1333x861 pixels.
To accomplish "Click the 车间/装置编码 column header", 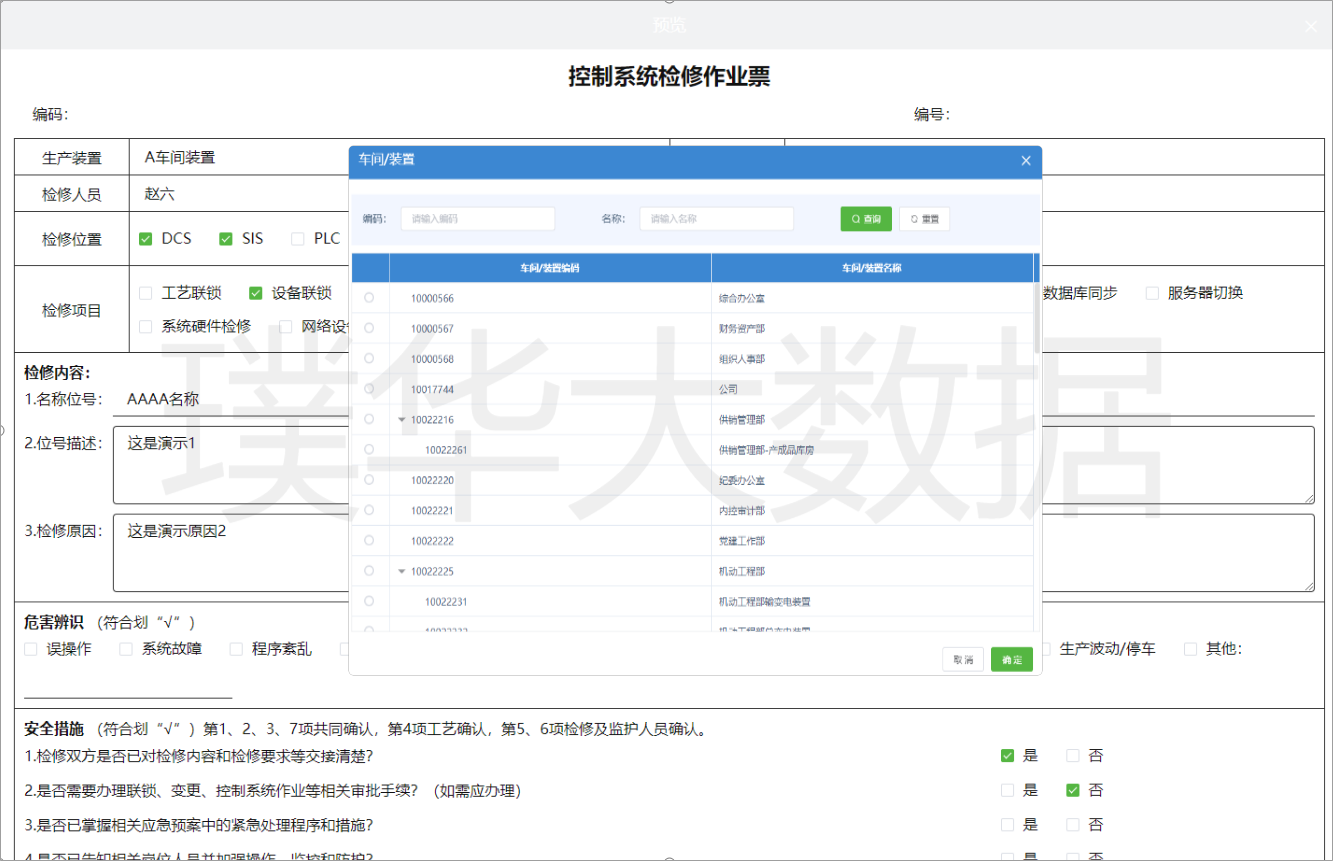I will 550,268.
